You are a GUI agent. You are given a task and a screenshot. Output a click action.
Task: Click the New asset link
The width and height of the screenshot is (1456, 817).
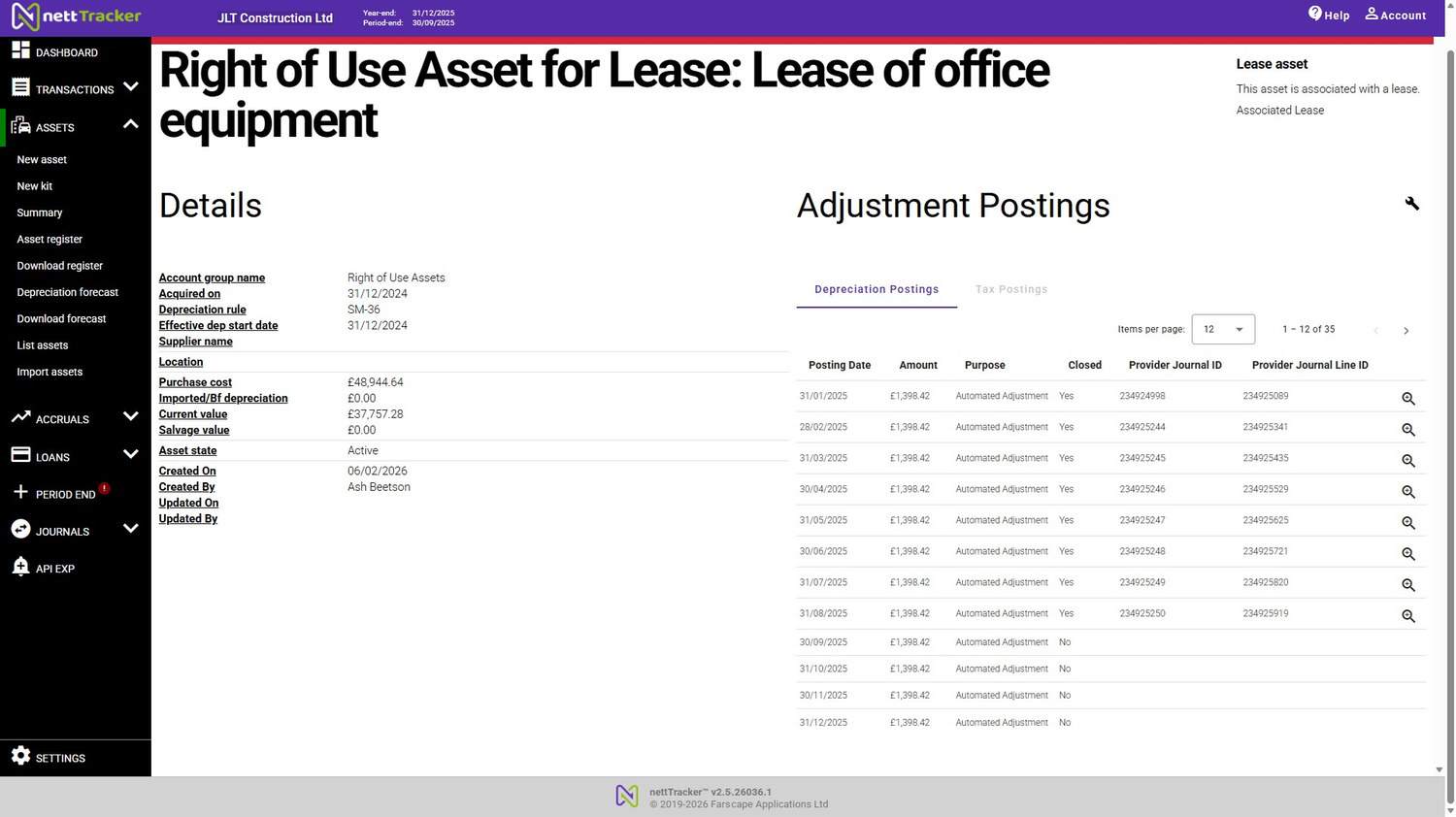42,159
